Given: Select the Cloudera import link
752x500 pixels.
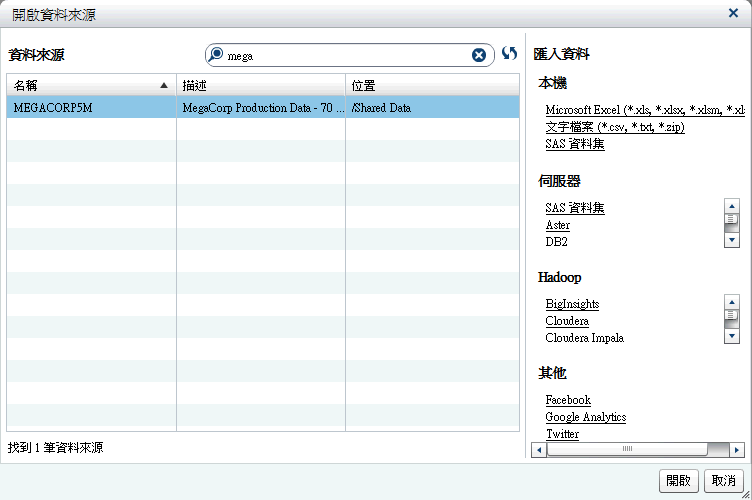Looking at the screenshot, I should [566, 321].
